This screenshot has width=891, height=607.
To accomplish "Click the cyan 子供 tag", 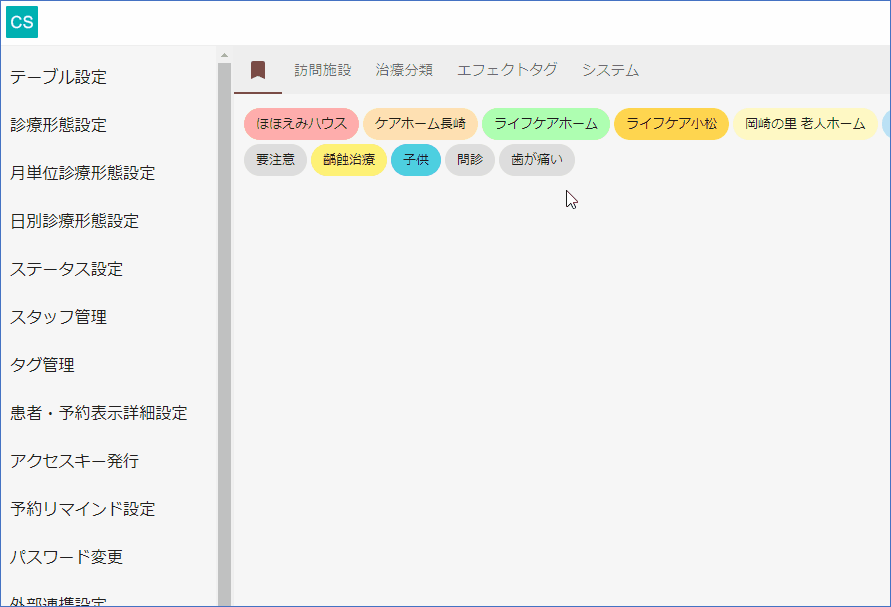I will (x=416, y=160).
